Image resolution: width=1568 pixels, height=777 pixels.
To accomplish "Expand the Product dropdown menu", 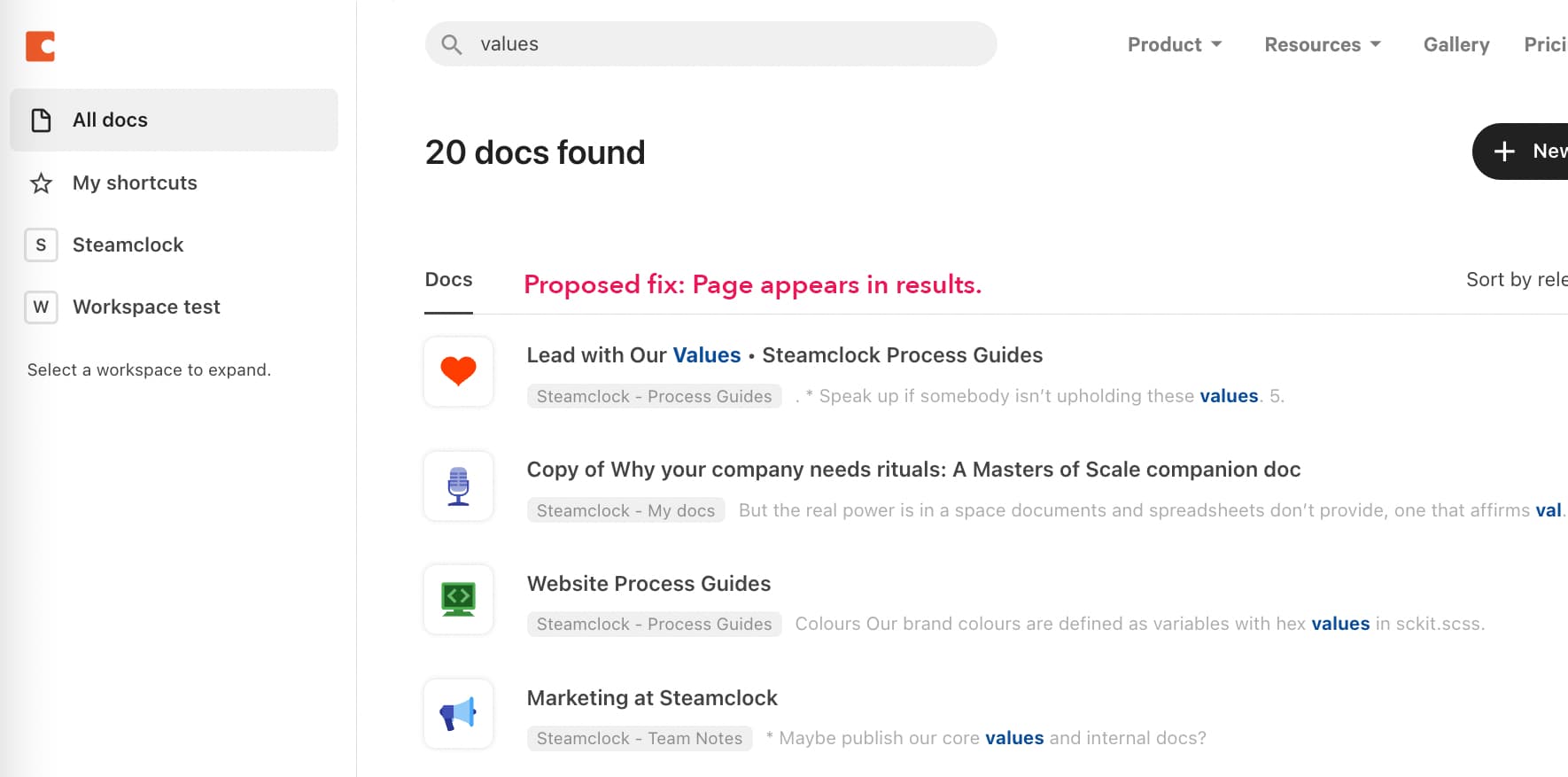I will click(x=1174, y=44).
